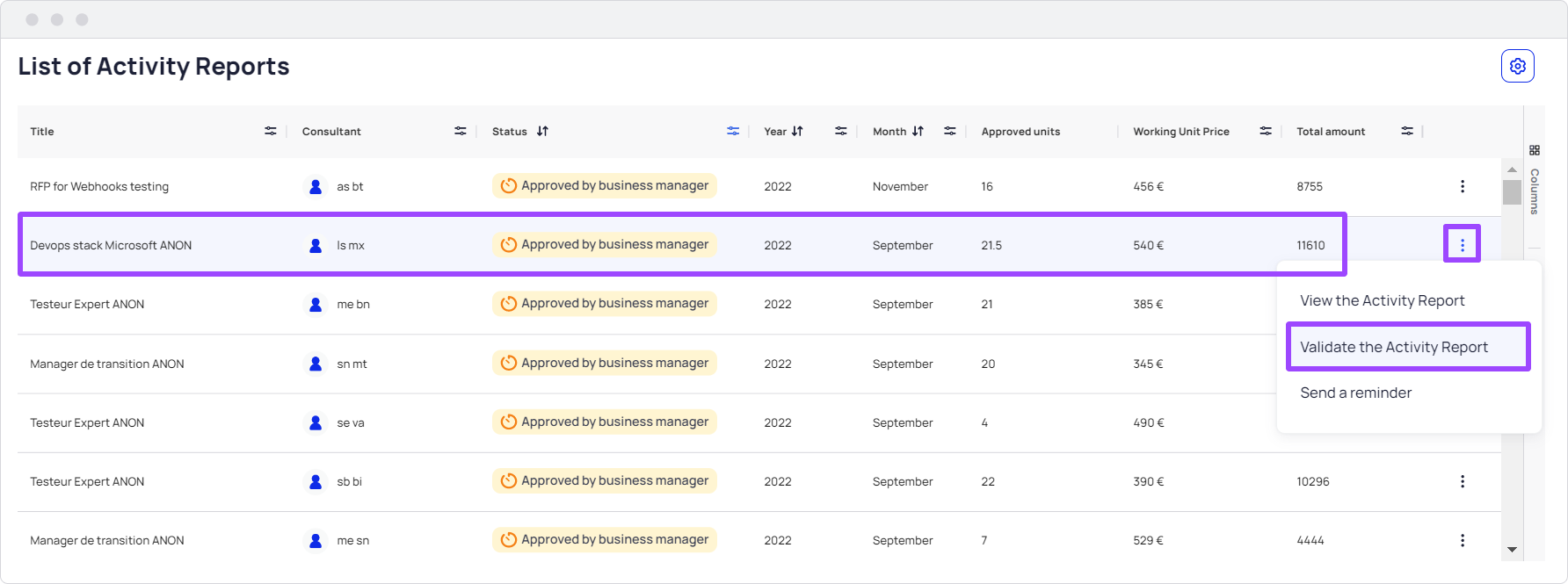
Task: Click the 10296 total amount cell
Action: coord(1313,481)
